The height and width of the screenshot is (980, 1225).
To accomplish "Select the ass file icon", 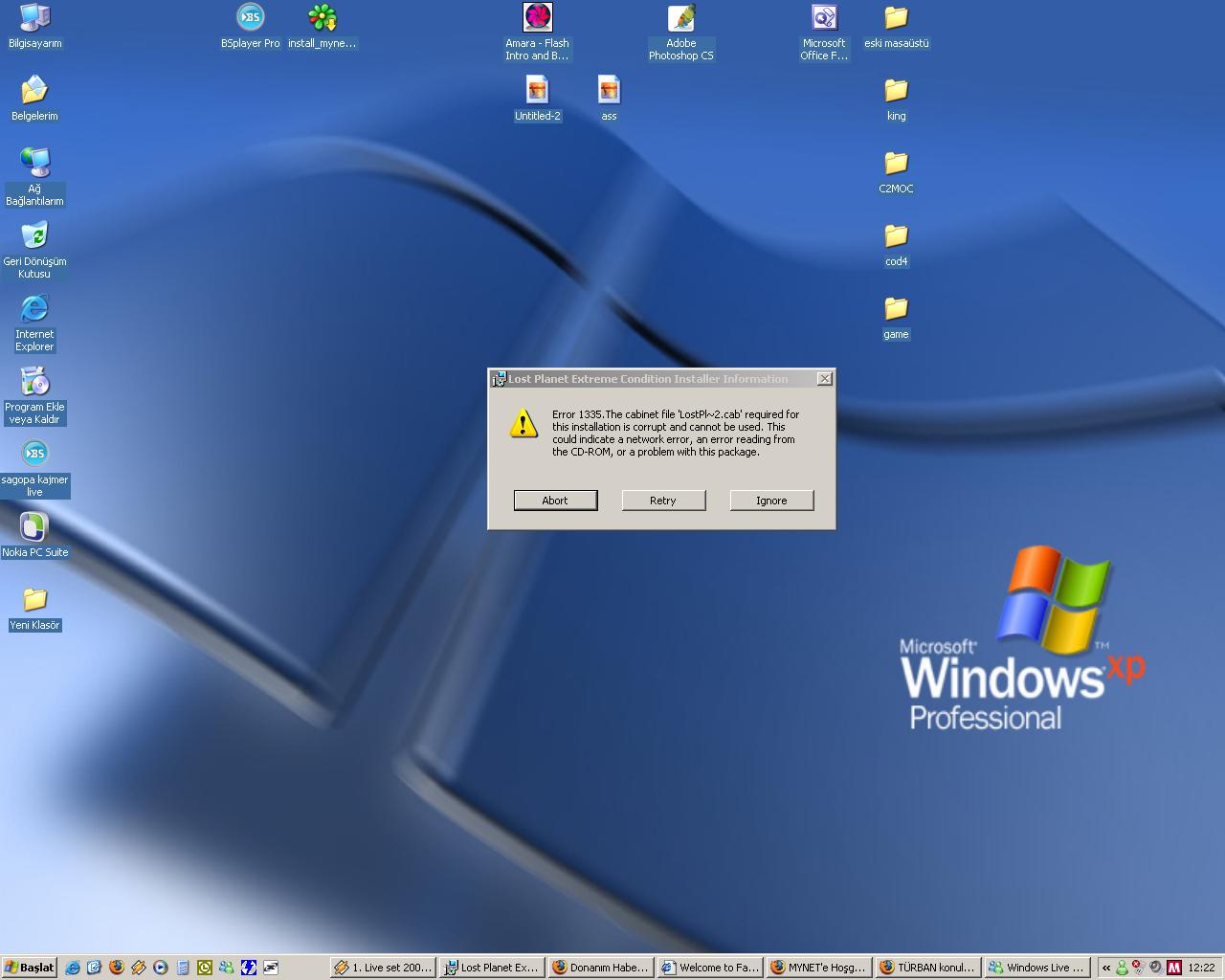I will pyautogui.click(x=609, y=99).
